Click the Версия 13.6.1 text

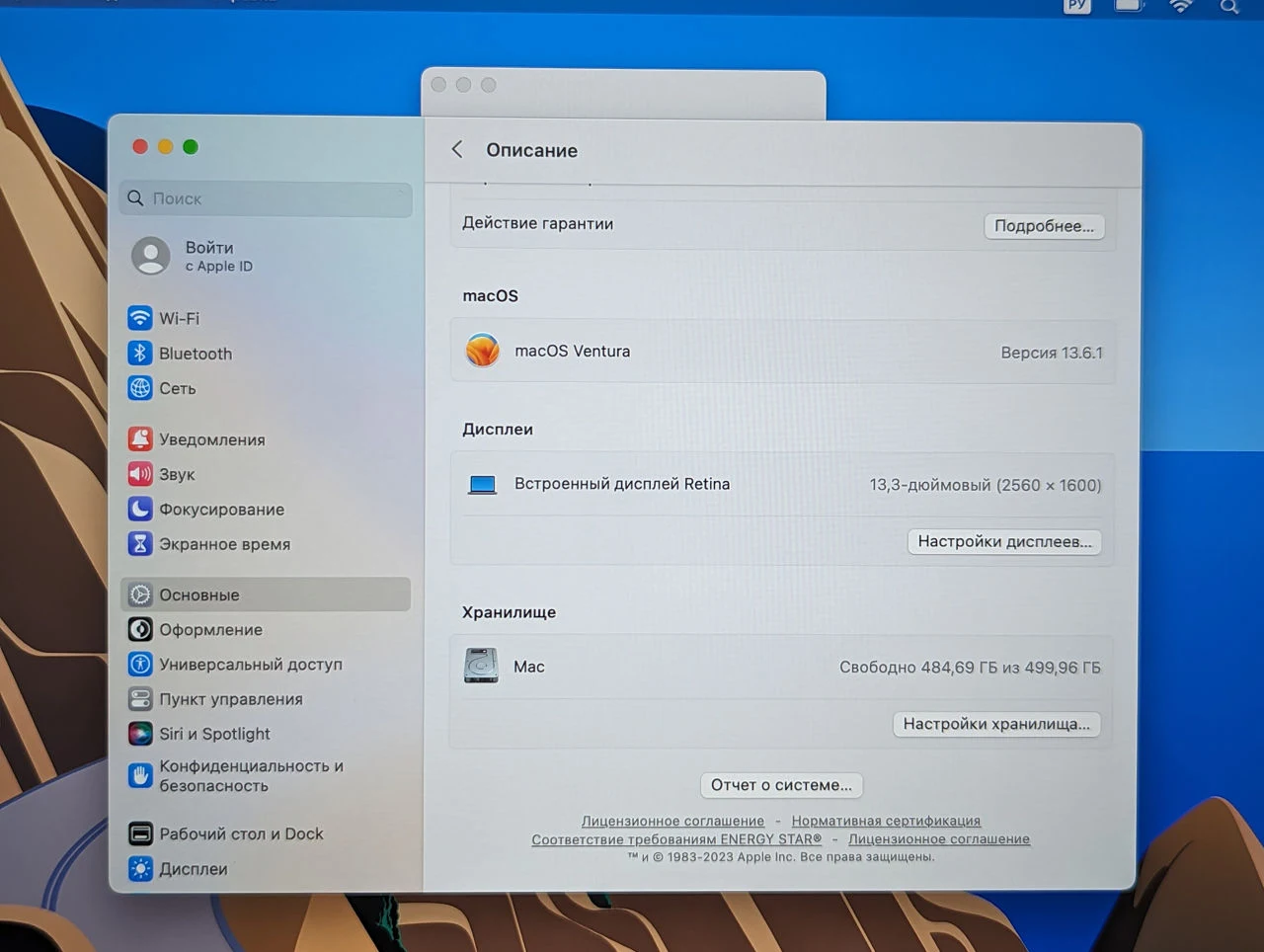[1052, 353]
